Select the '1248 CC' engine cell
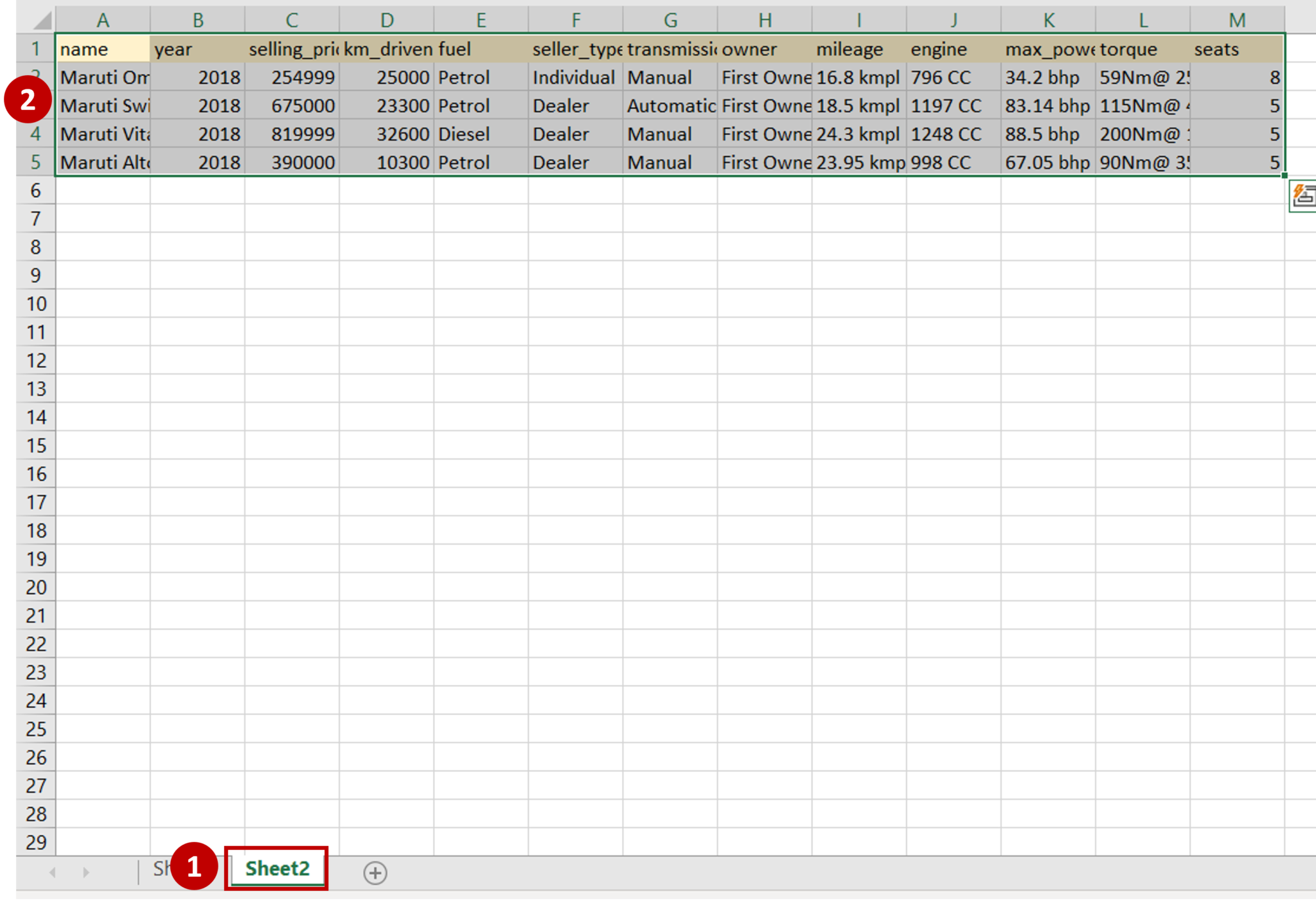The image size is (1316, 905). click(954, 134)
